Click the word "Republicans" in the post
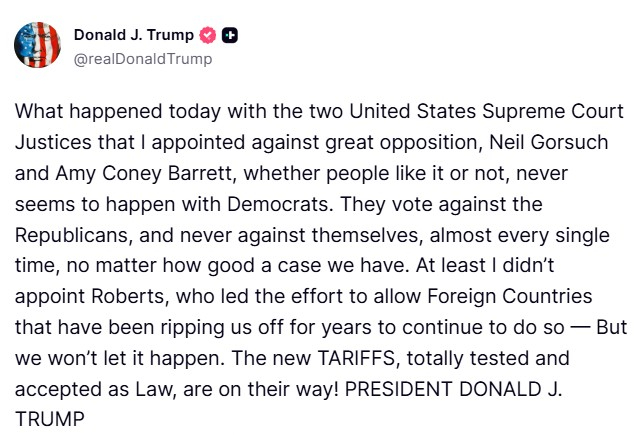The width and height of the screenshot is (640, 435). [x=72, y=234]
